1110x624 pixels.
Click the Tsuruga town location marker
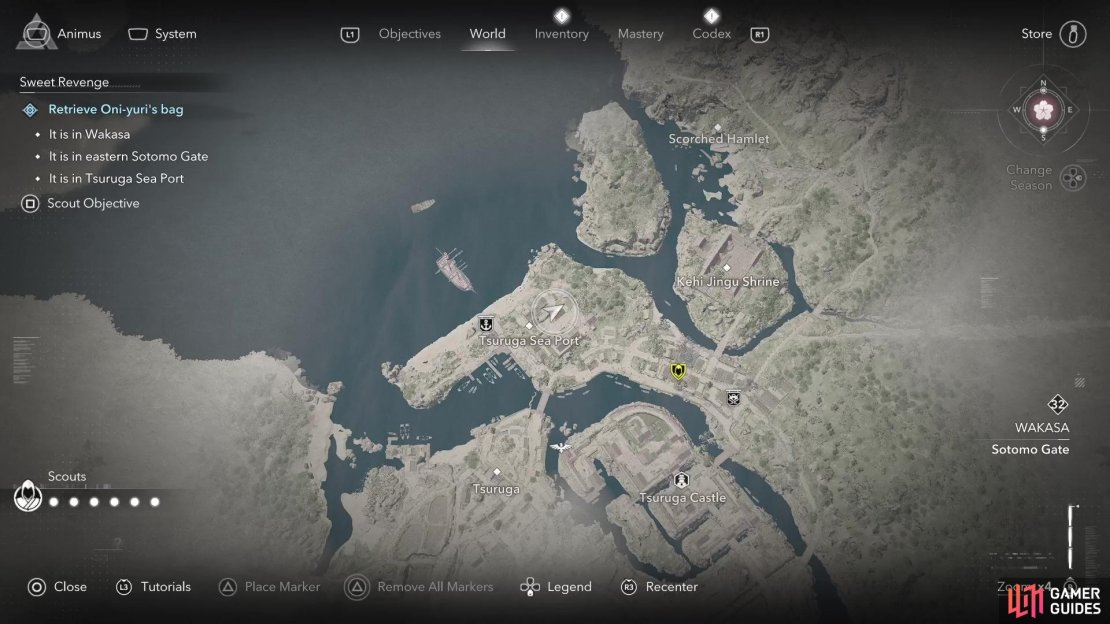[x=496, y=472]
